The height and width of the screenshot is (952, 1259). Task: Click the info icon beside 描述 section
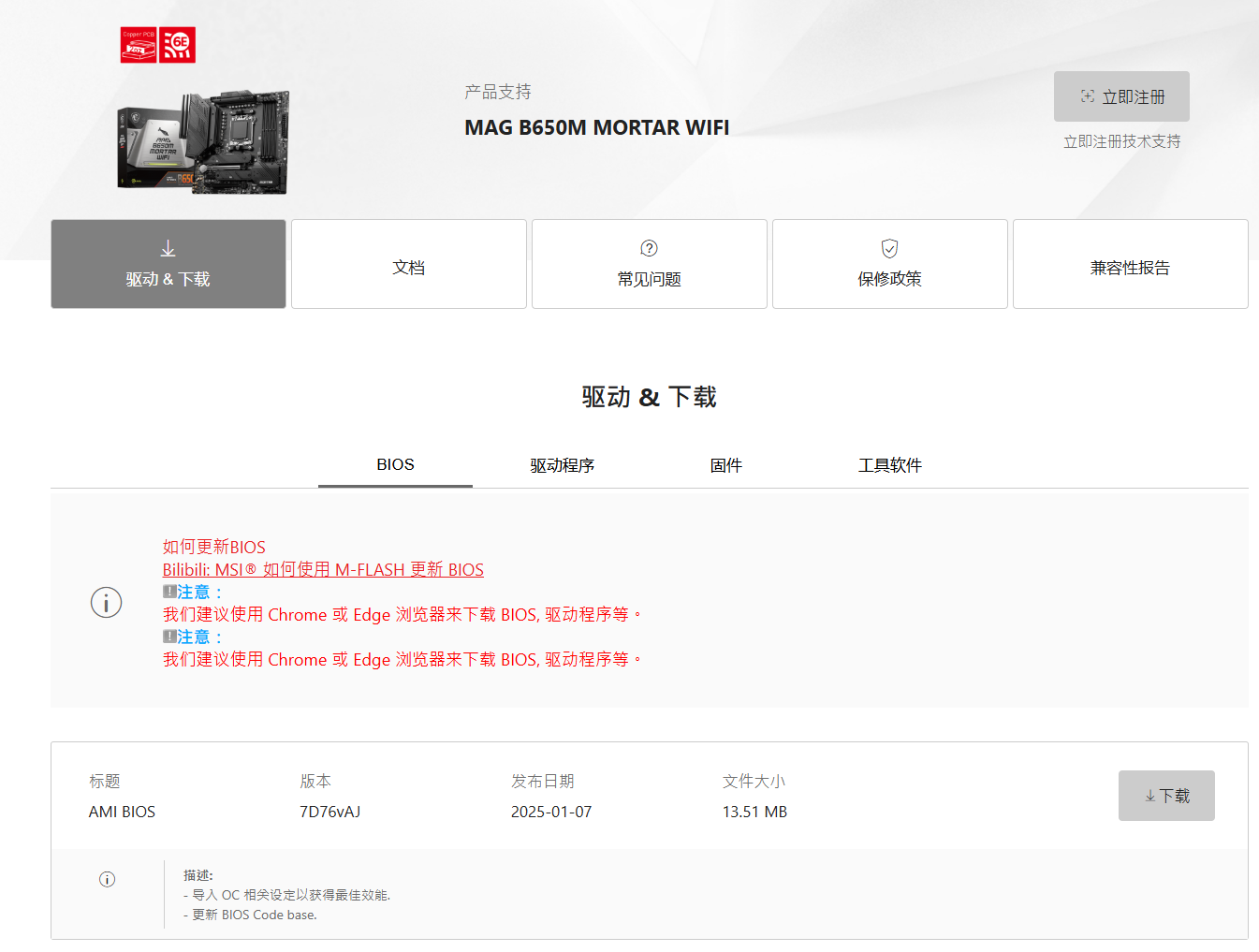[108, 879]
